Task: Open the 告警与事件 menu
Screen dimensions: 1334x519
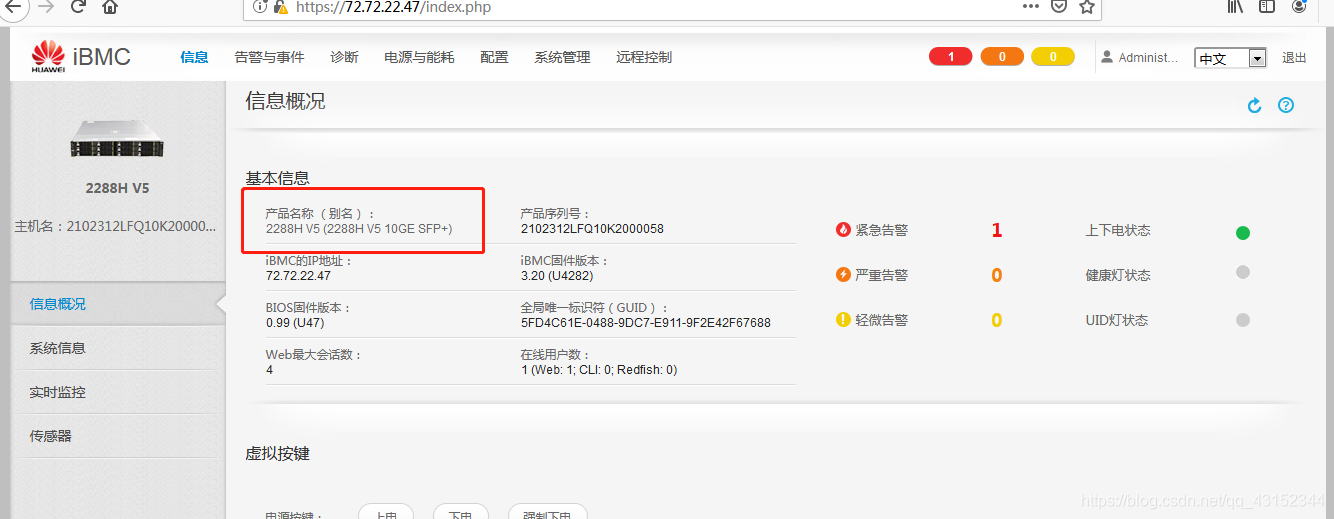Action: tap(269, 57)
